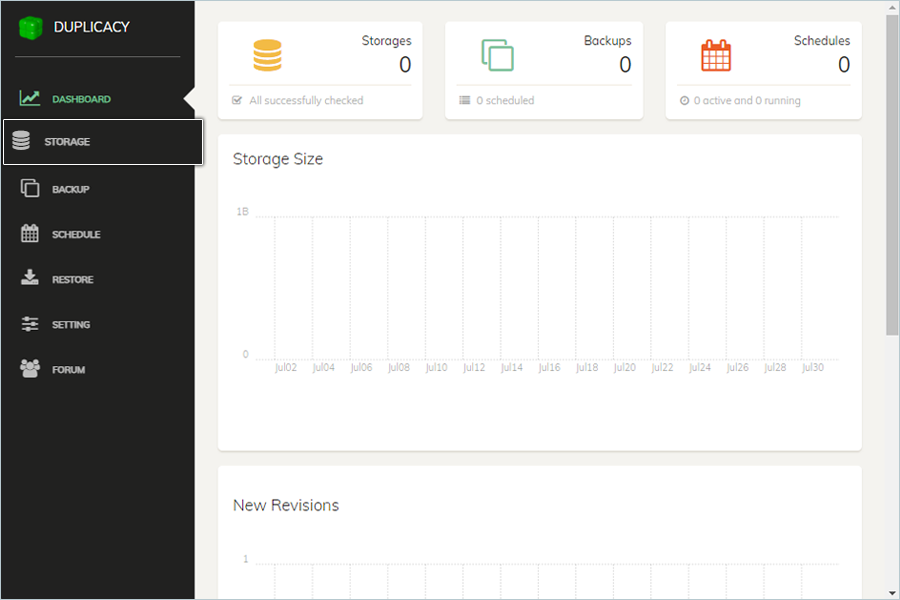Click the DUPLICACY title text
Viewport: 900px width, 600px height.
pos(91,27)
